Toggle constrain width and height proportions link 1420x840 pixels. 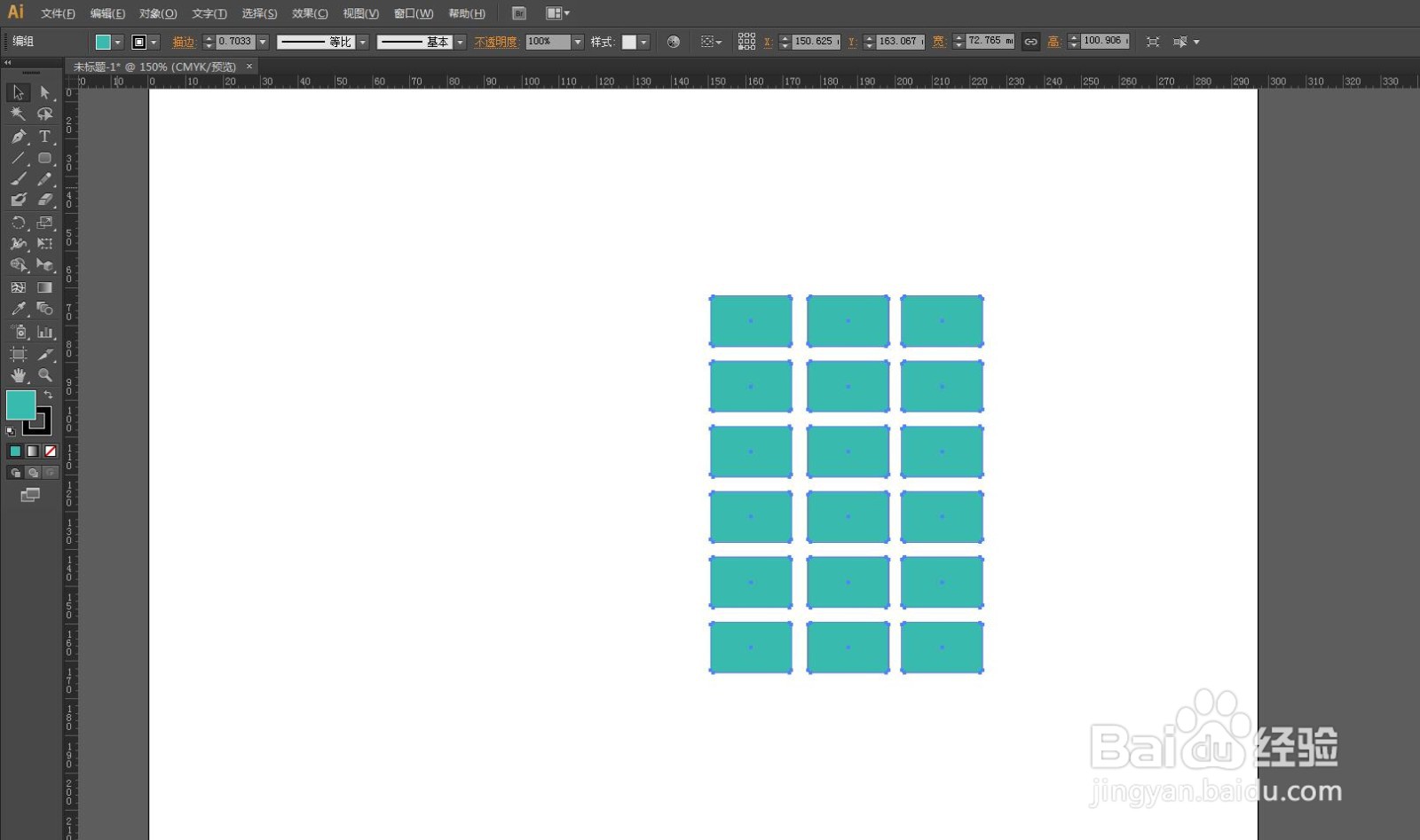click(1030, 42)
